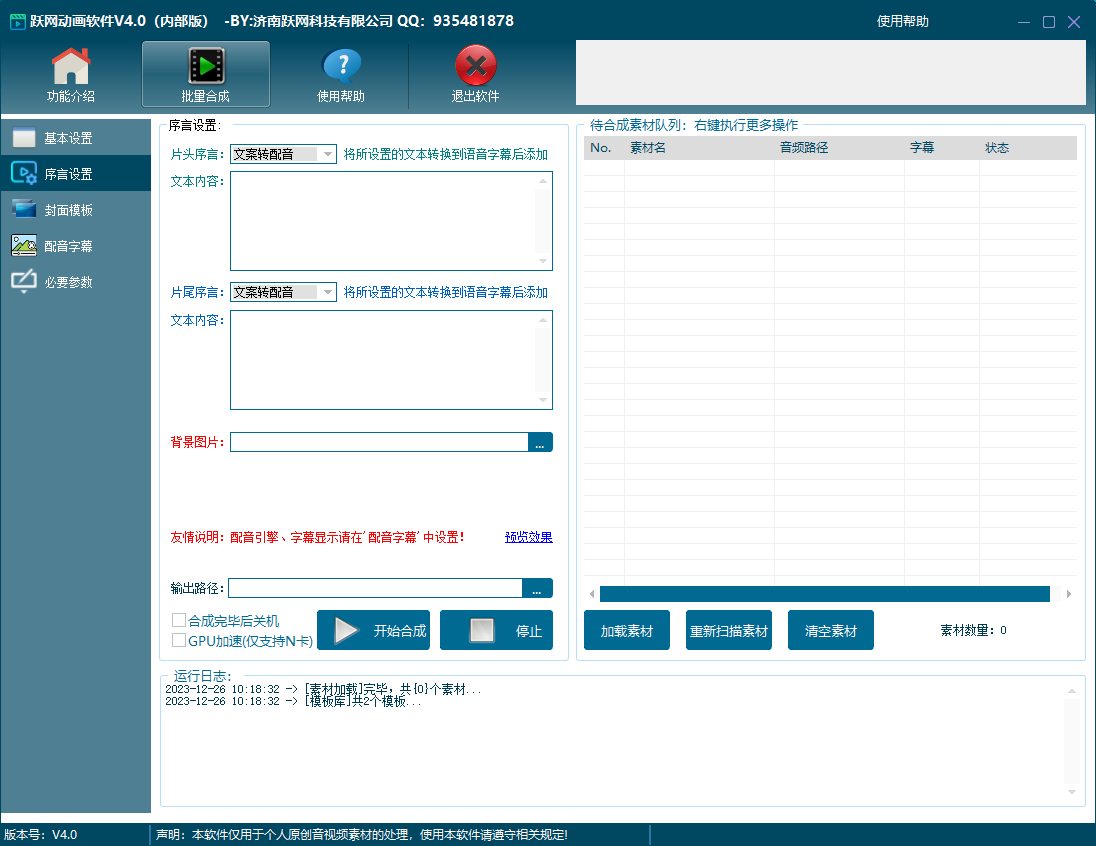
Task: Click the 退出软件 red X icon
Action: click(475, 68)
